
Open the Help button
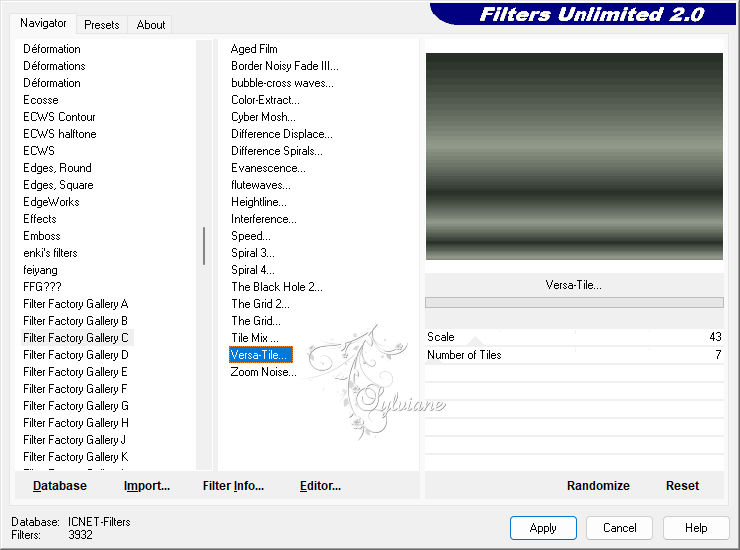tap(696, 528)
